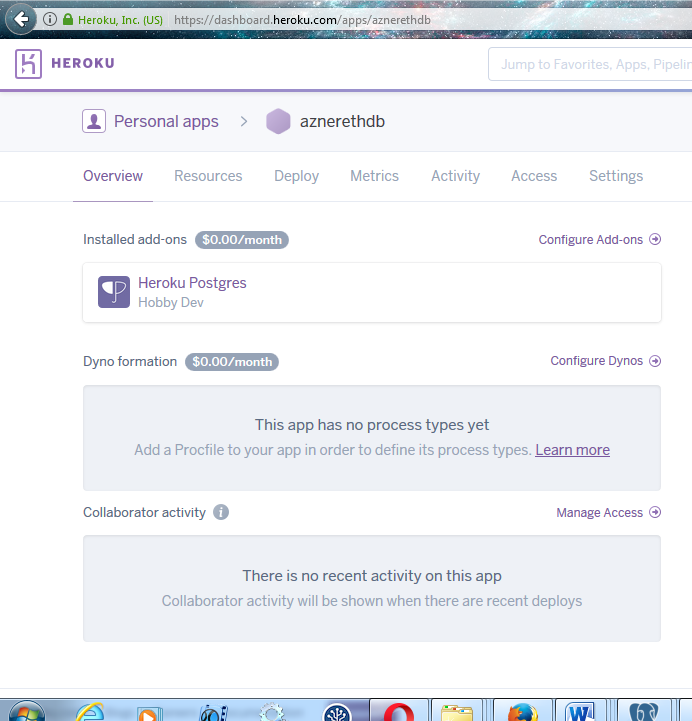
Task: Click the arrow icon beside Configure Add-ons
Action: click(x=655, y=239)
